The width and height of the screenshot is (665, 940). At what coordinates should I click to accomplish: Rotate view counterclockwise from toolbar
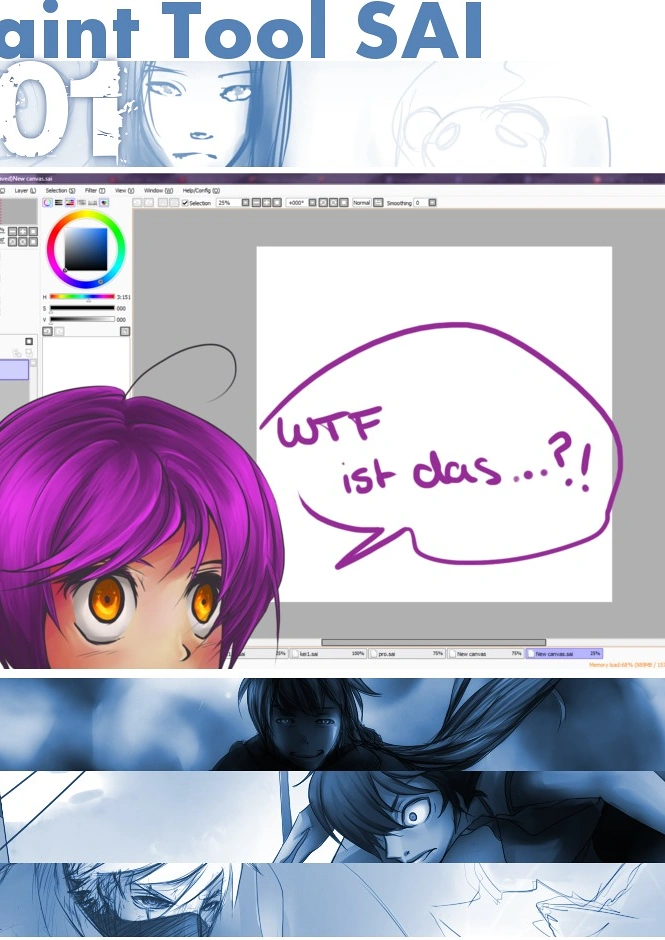tap(323, 203)
